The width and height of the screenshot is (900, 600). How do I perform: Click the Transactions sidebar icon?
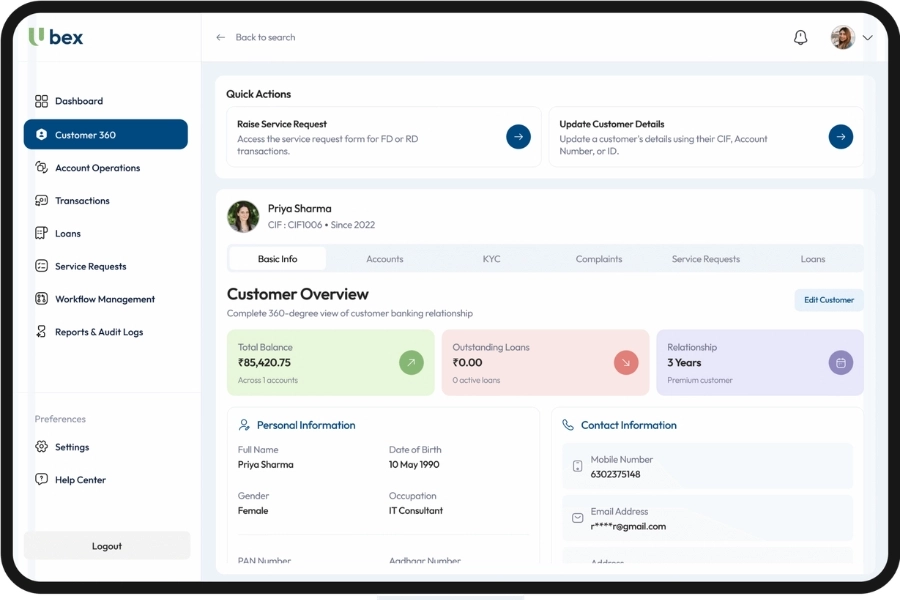point(41,201)
